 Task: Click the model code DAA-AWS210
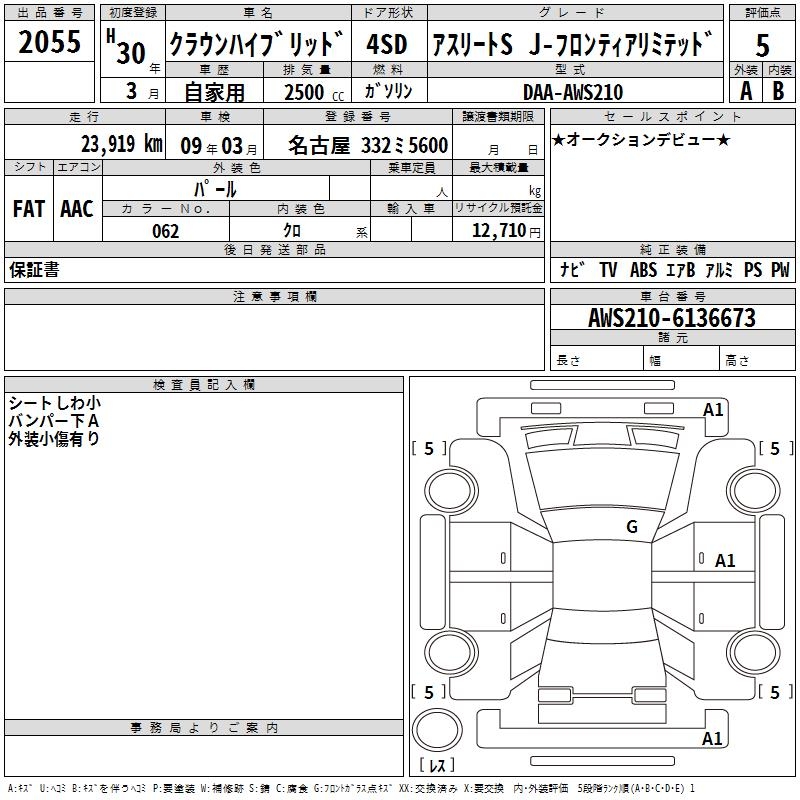pos(573,92)
